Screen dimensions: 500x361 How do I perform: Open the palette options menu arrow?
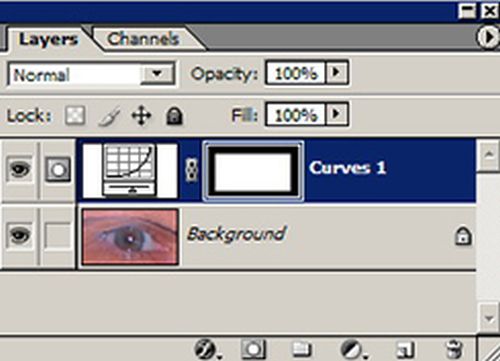488,37
